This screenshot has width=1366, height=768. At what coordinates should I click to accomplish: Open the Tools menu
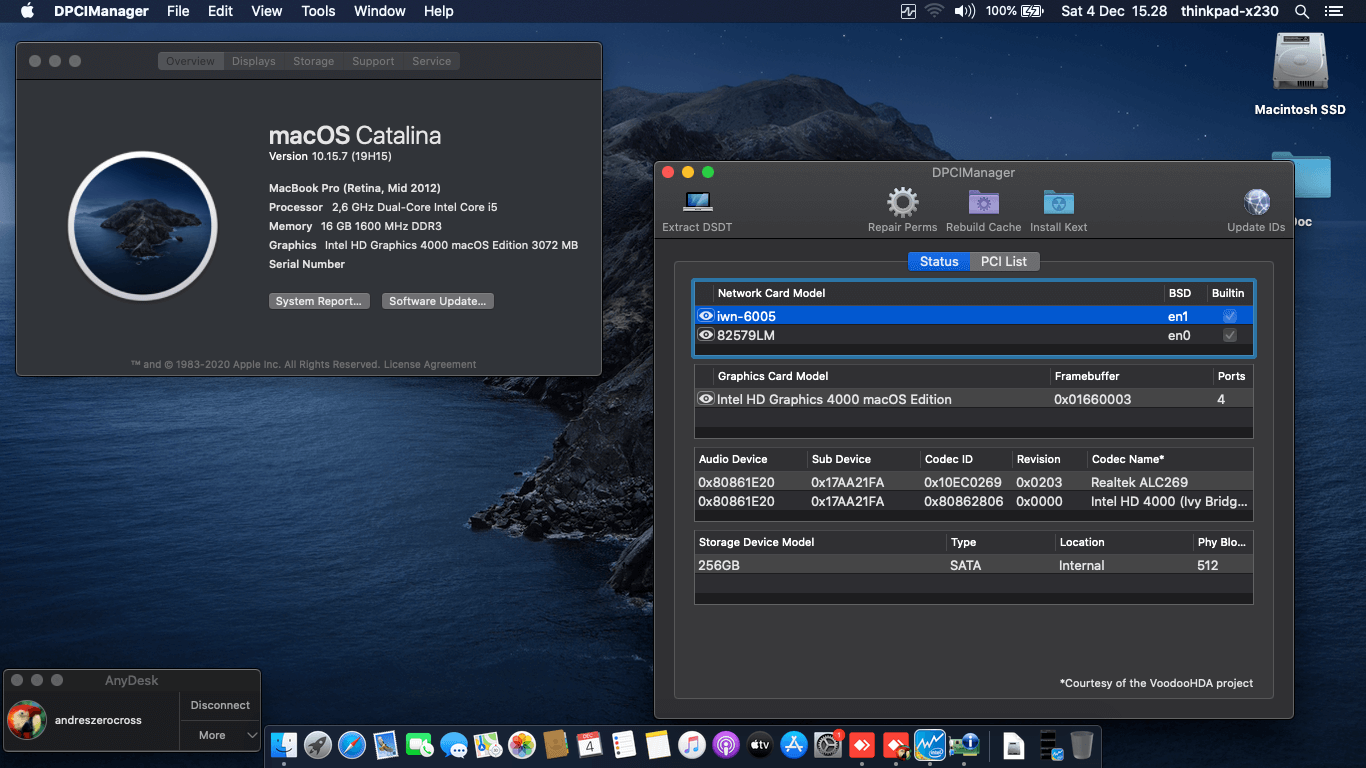(x=318, y=11)
